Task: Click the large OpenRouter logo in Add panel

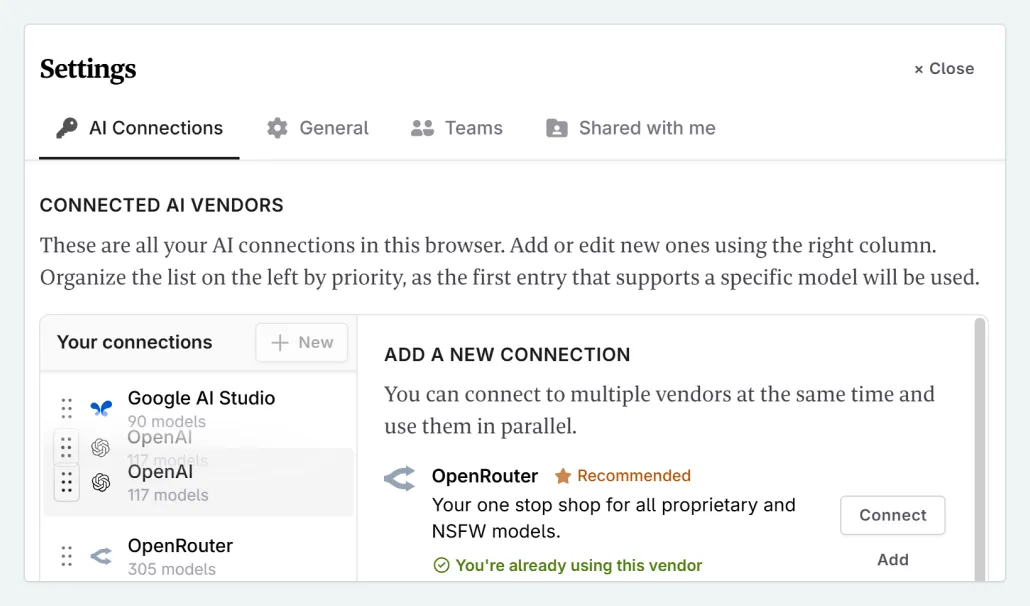Action: (x=400, y=479)
